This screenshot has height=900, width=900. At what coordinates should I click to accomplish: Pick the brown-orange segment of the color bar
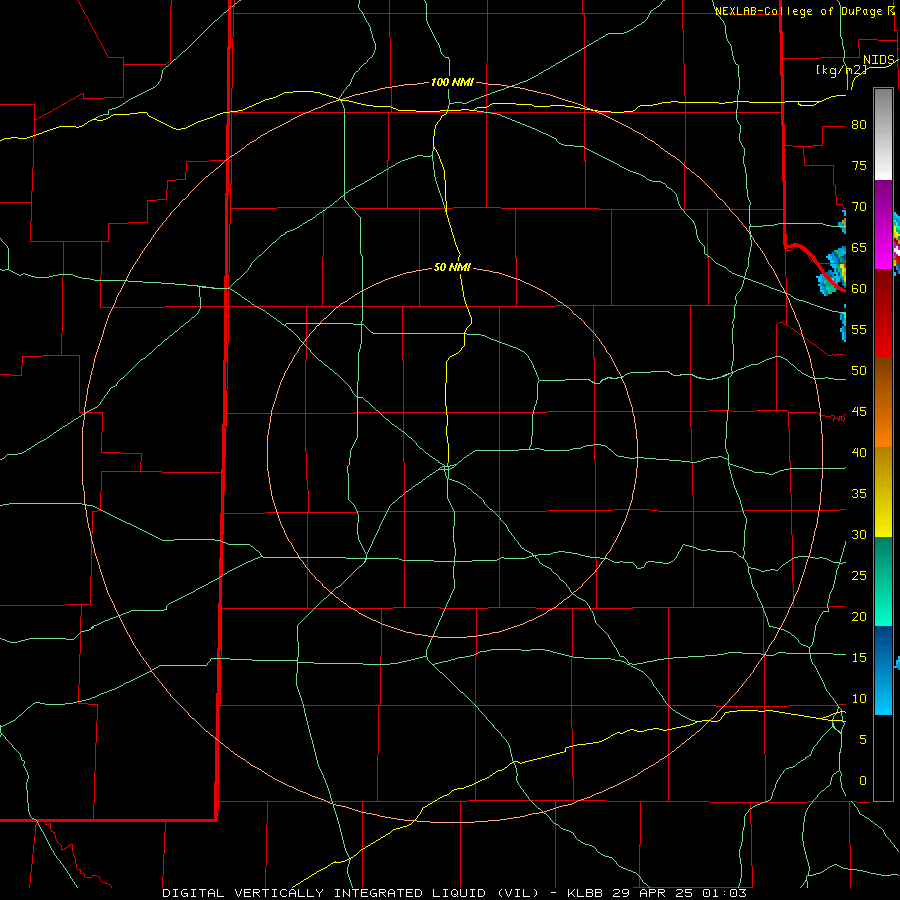(x=883, y=402)
